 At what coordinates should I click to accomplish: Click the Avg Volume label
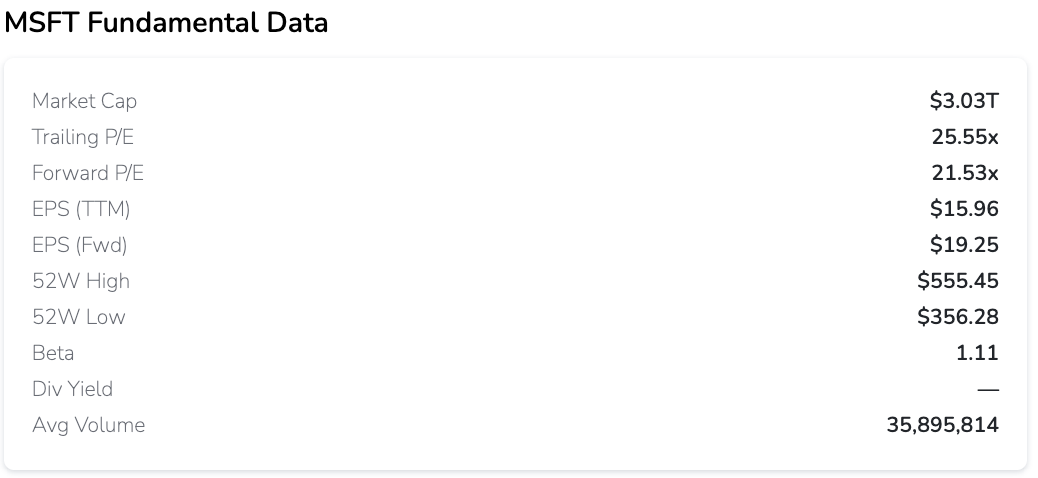pyautogui.click(x=89, y=424)
